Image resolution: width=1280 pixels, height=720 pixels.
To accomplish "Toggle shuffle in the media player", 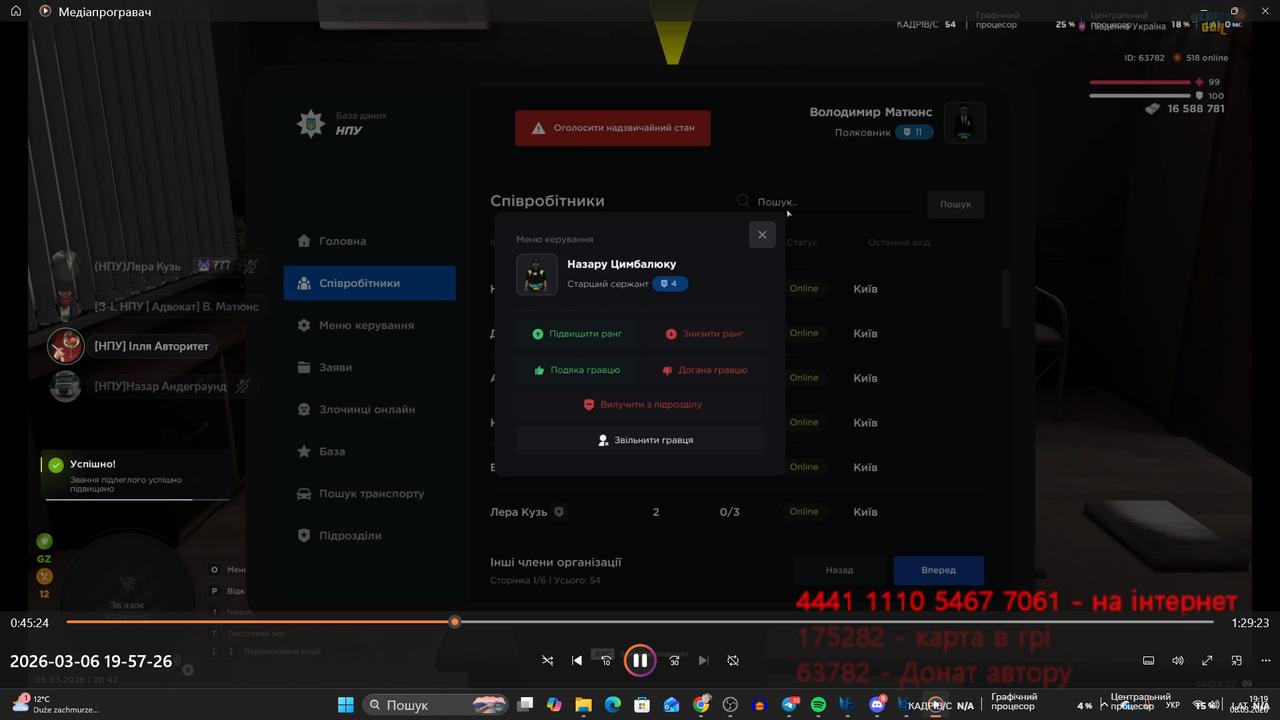I will click(x=547, y=661).
